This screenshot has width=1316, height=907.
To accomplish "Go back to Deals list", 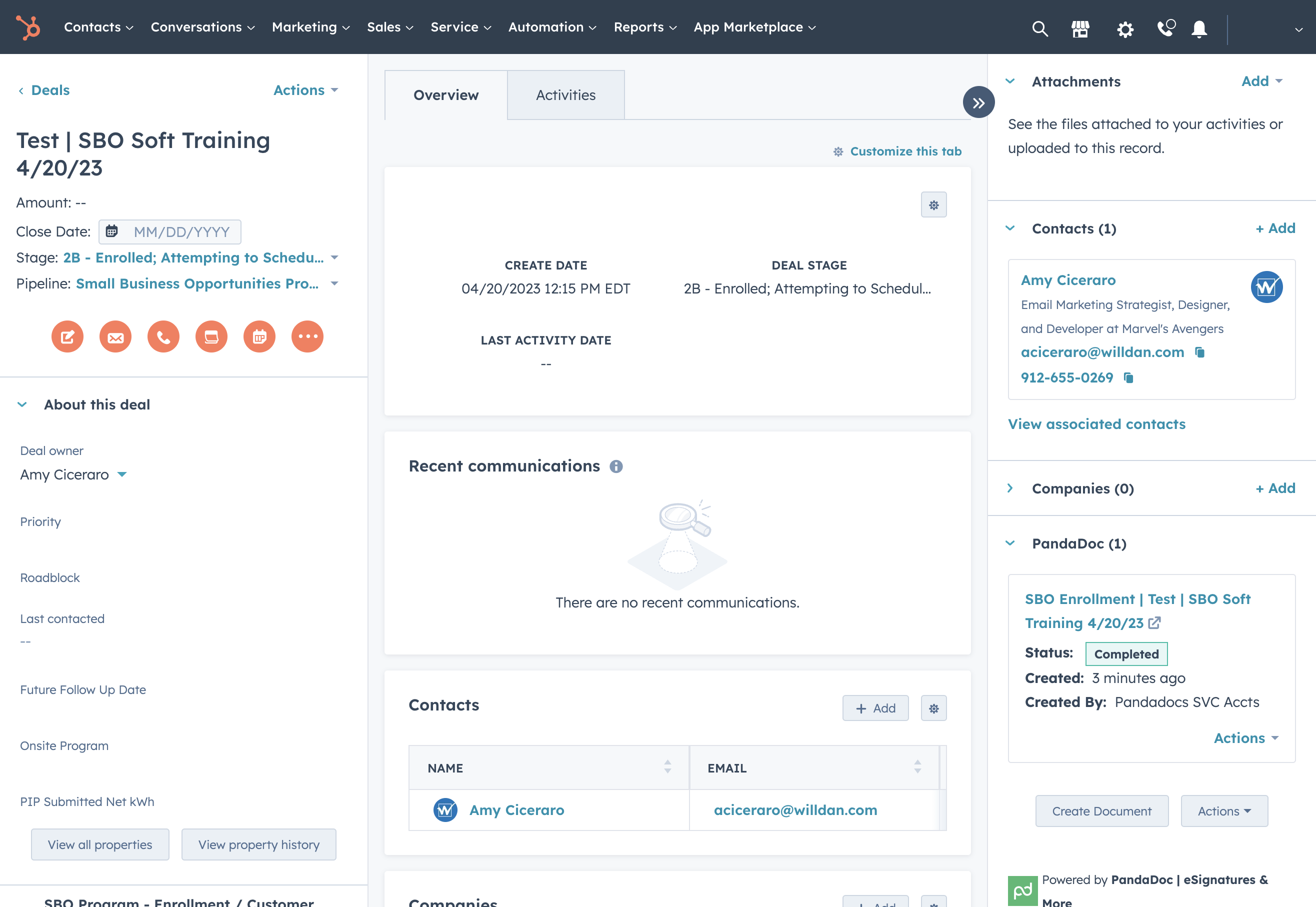I will 44,90.
